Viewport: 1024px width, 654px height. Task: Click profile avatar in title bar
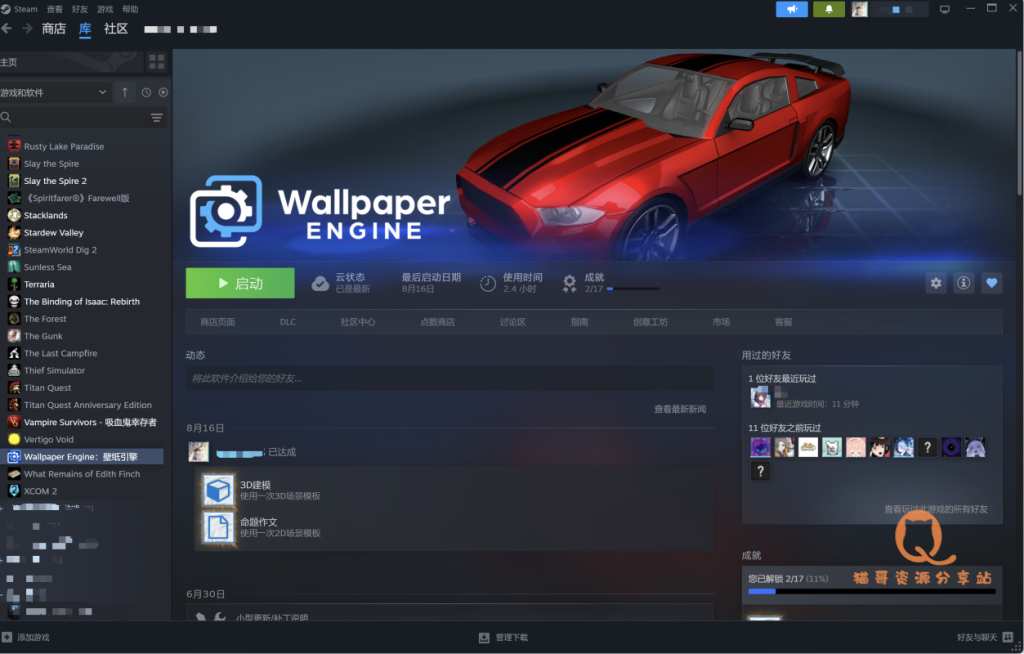859,9
